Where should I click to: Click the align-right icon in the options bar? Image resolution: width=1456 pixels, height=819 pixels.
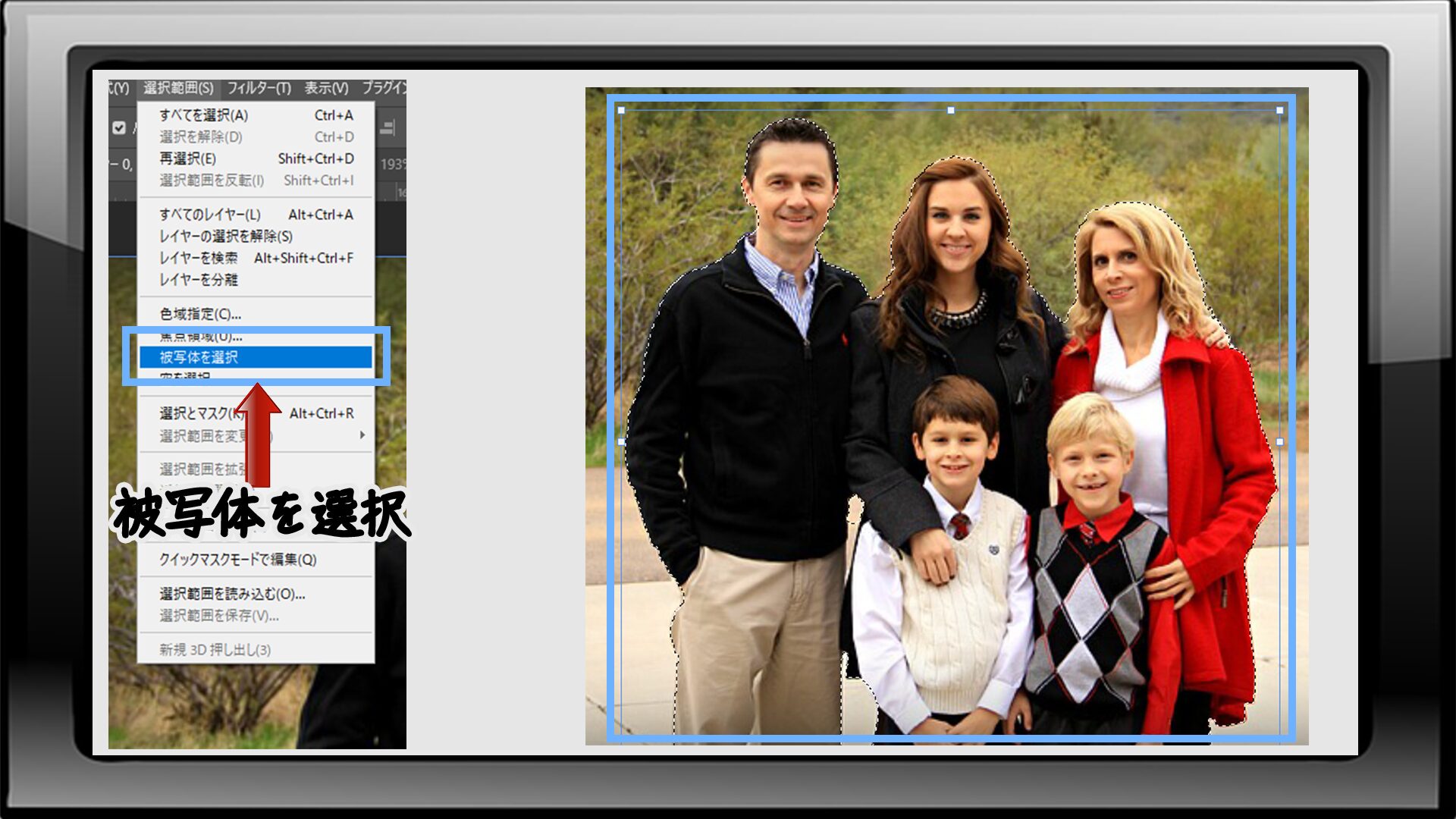click(387, 127)
